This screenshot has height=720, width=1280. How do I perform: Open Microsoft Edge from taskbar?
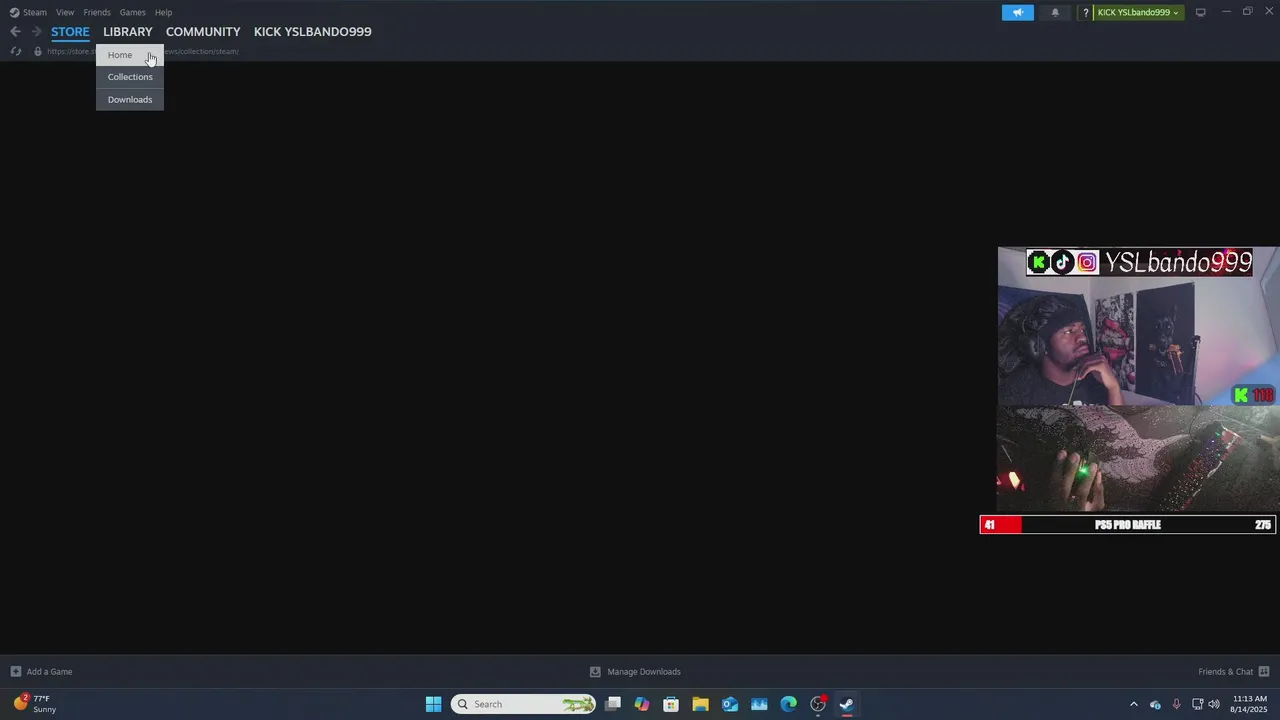click(x=788, y=704)
